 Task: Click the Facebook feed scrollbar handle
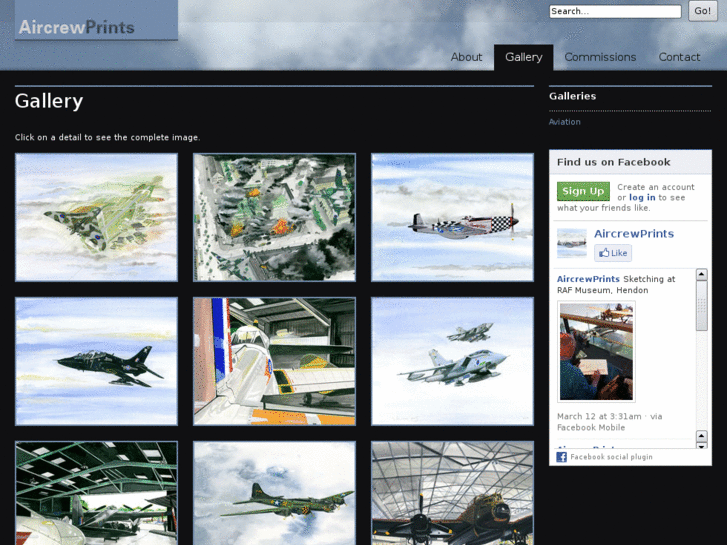click(x=701, y=306)
